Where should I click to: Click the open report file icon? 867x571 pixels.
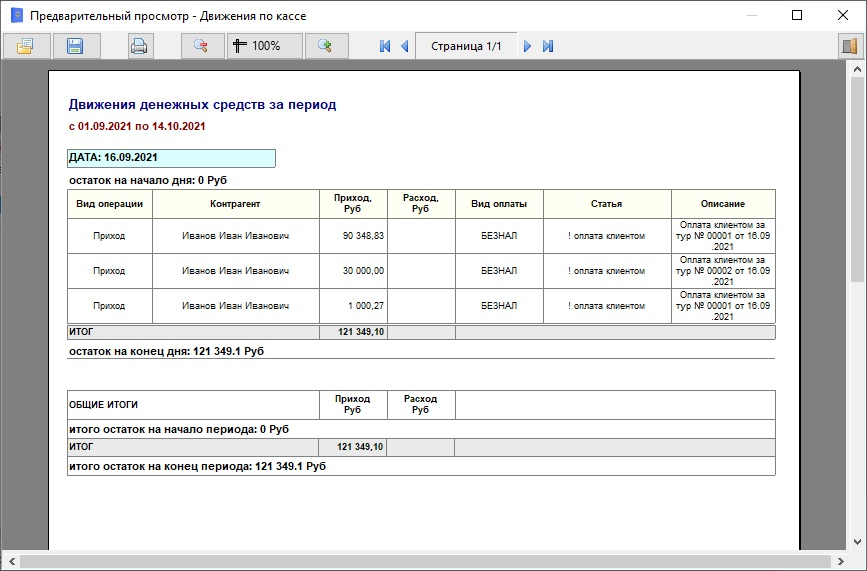[x=25, y=46]
